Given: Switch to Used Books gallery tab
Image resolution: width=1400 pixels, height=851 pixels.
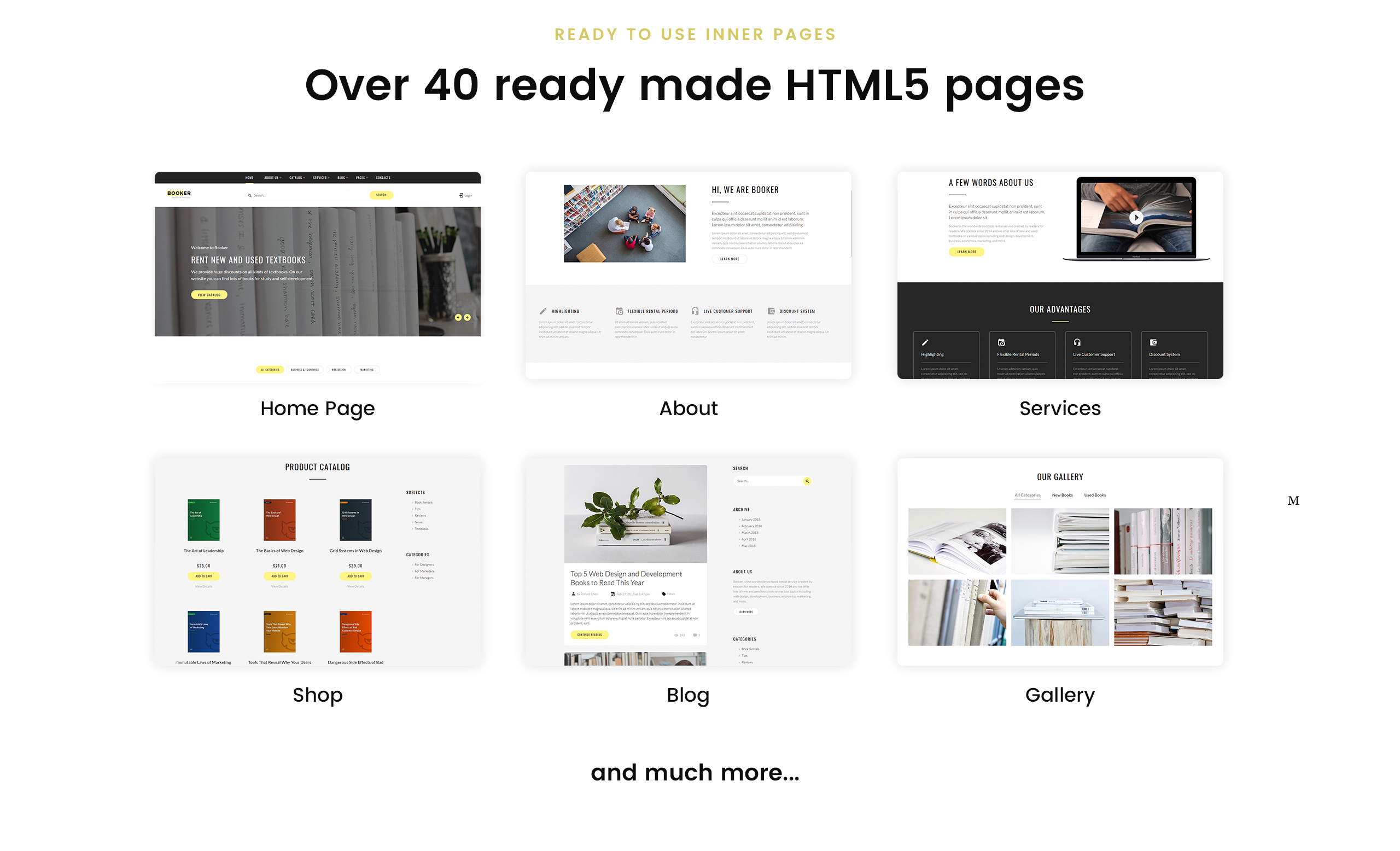Looking at the screenshot, I should coord(1095,496).
